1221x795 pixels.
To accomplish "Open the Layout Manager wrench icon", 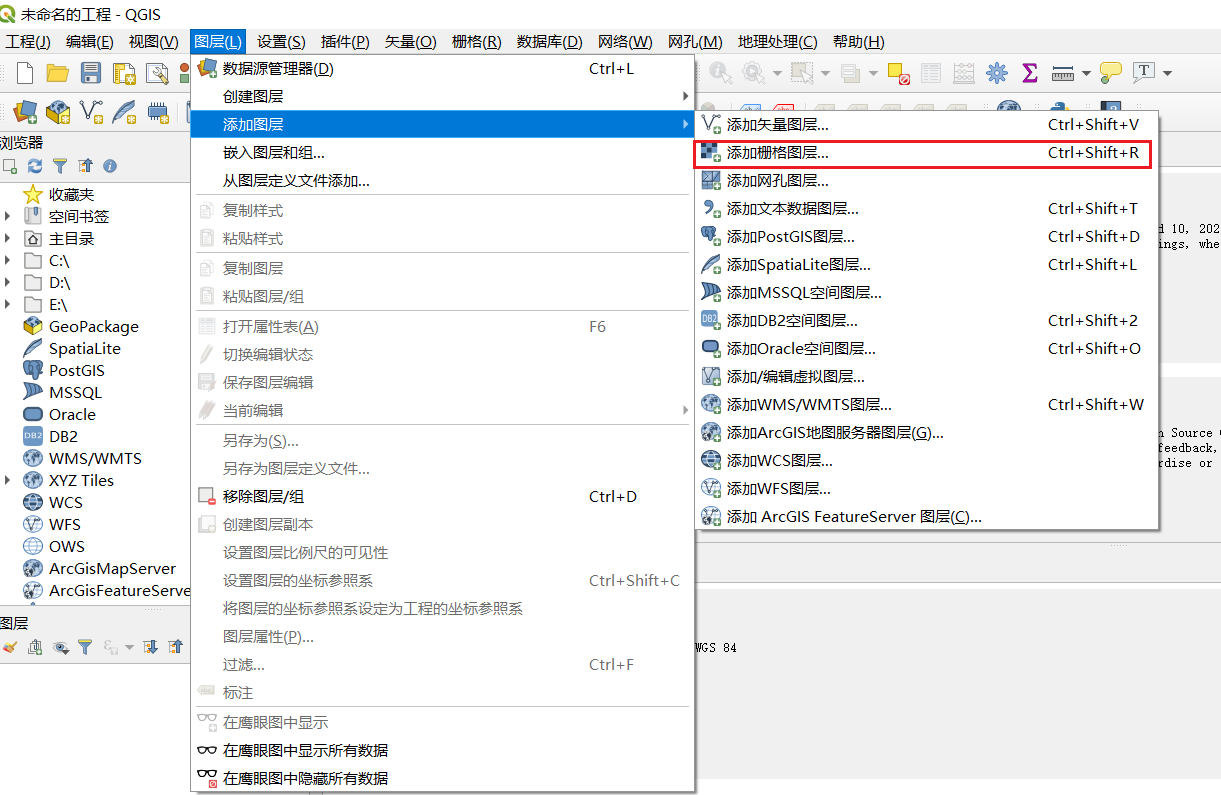I will tap(157, 73).
